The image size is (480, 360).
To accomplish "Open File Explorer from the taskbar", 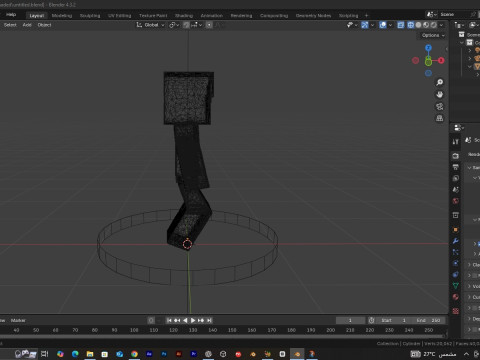I will [90, 354].
